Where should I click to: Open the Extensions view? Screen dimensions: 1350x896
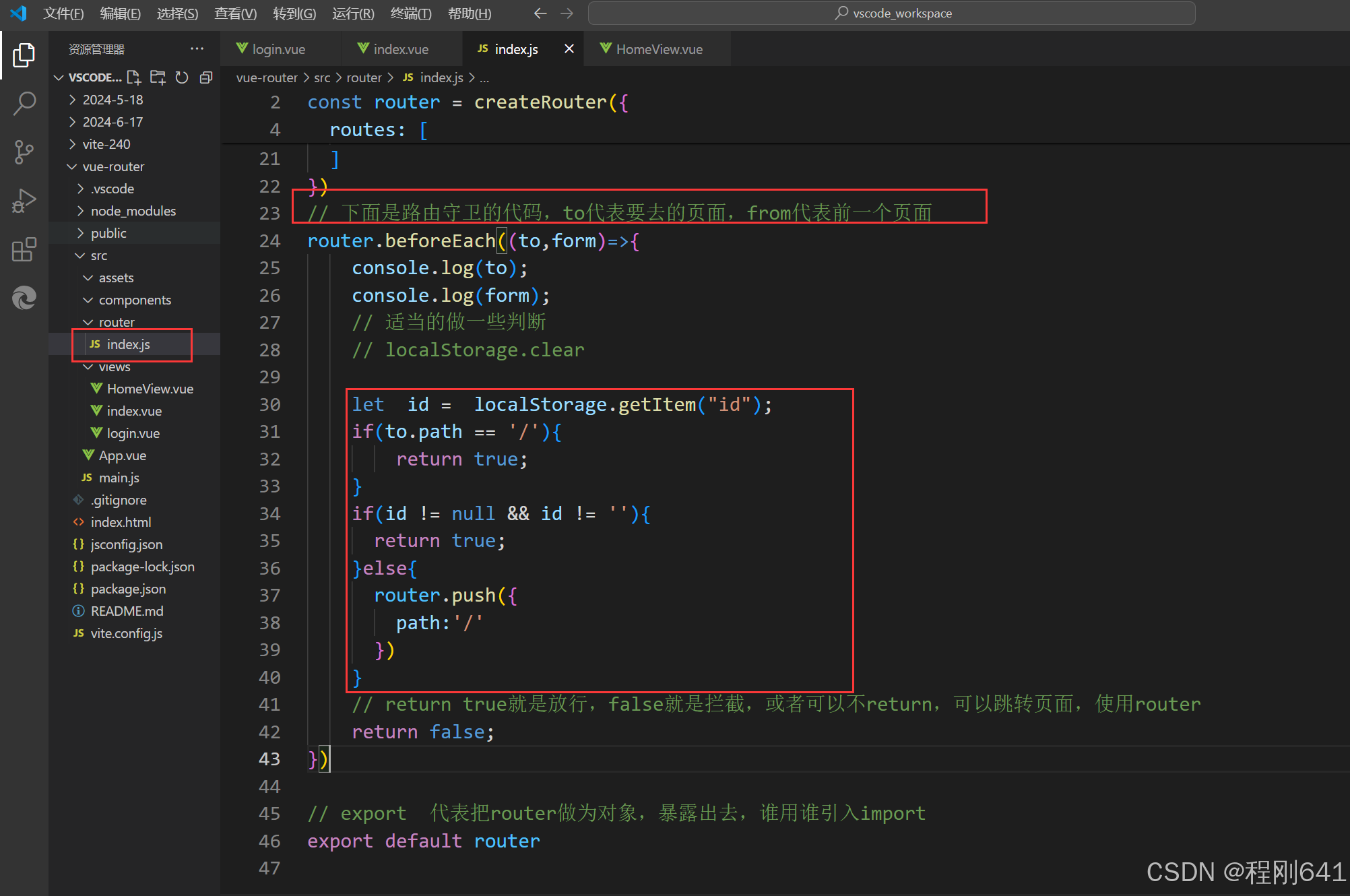pos(24,250)
